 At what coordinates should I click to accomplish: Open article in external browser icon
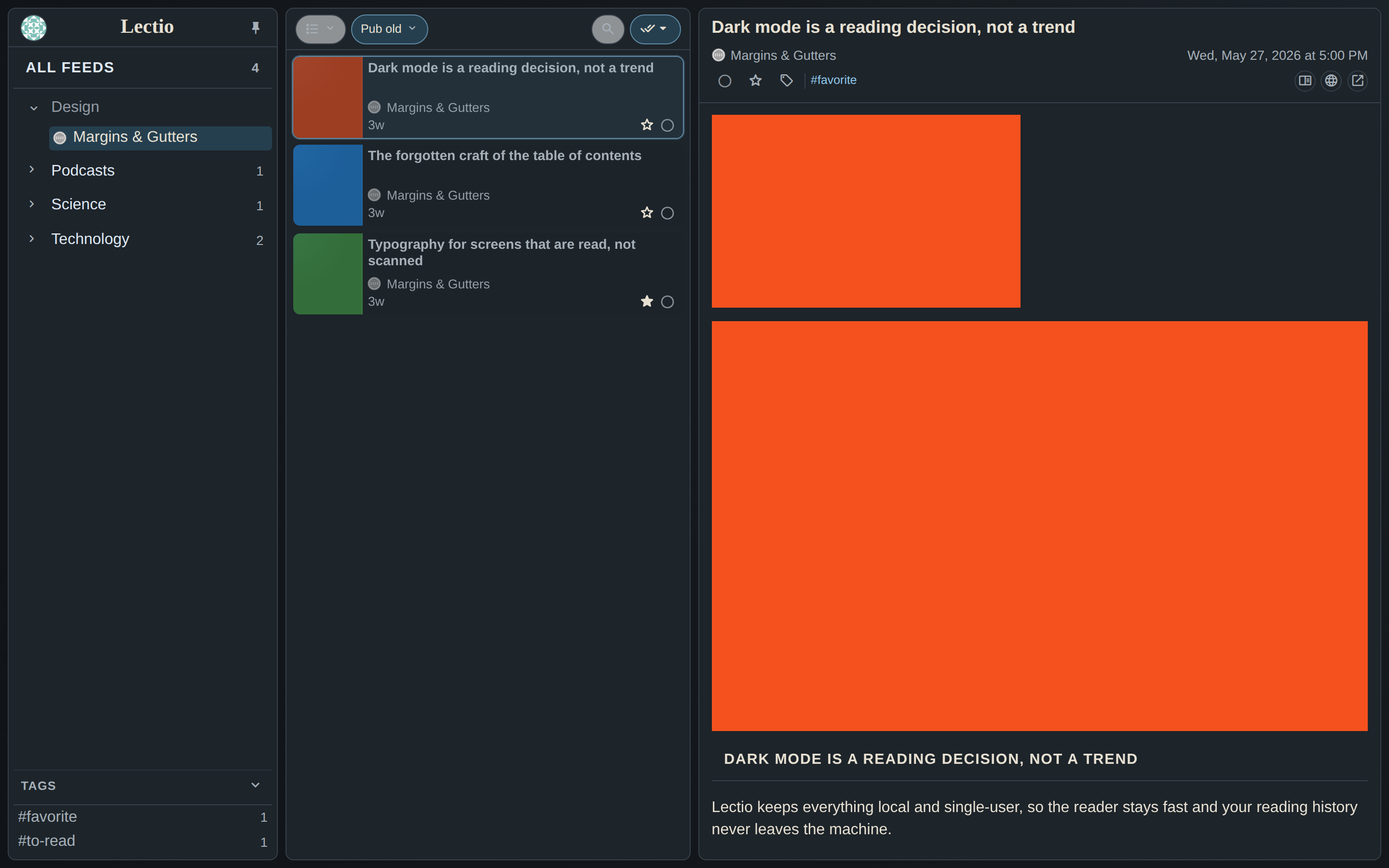point(1358,81)
